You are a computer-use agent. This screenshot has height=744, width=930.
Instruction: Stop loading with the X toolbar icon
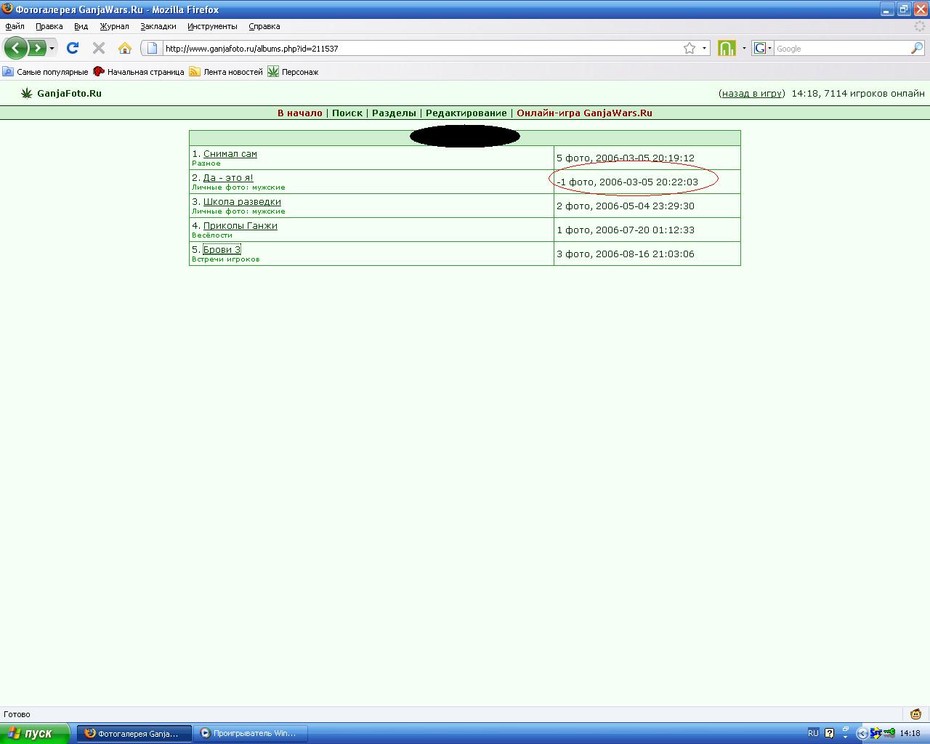pos(99,48)
